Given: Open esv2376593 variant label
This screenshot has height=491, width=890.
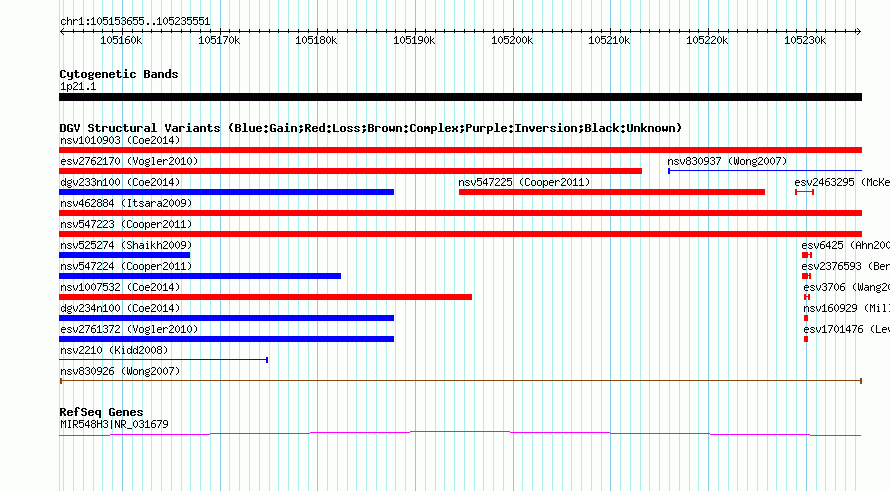Looking at the screenshot, I should click(846, 266).
